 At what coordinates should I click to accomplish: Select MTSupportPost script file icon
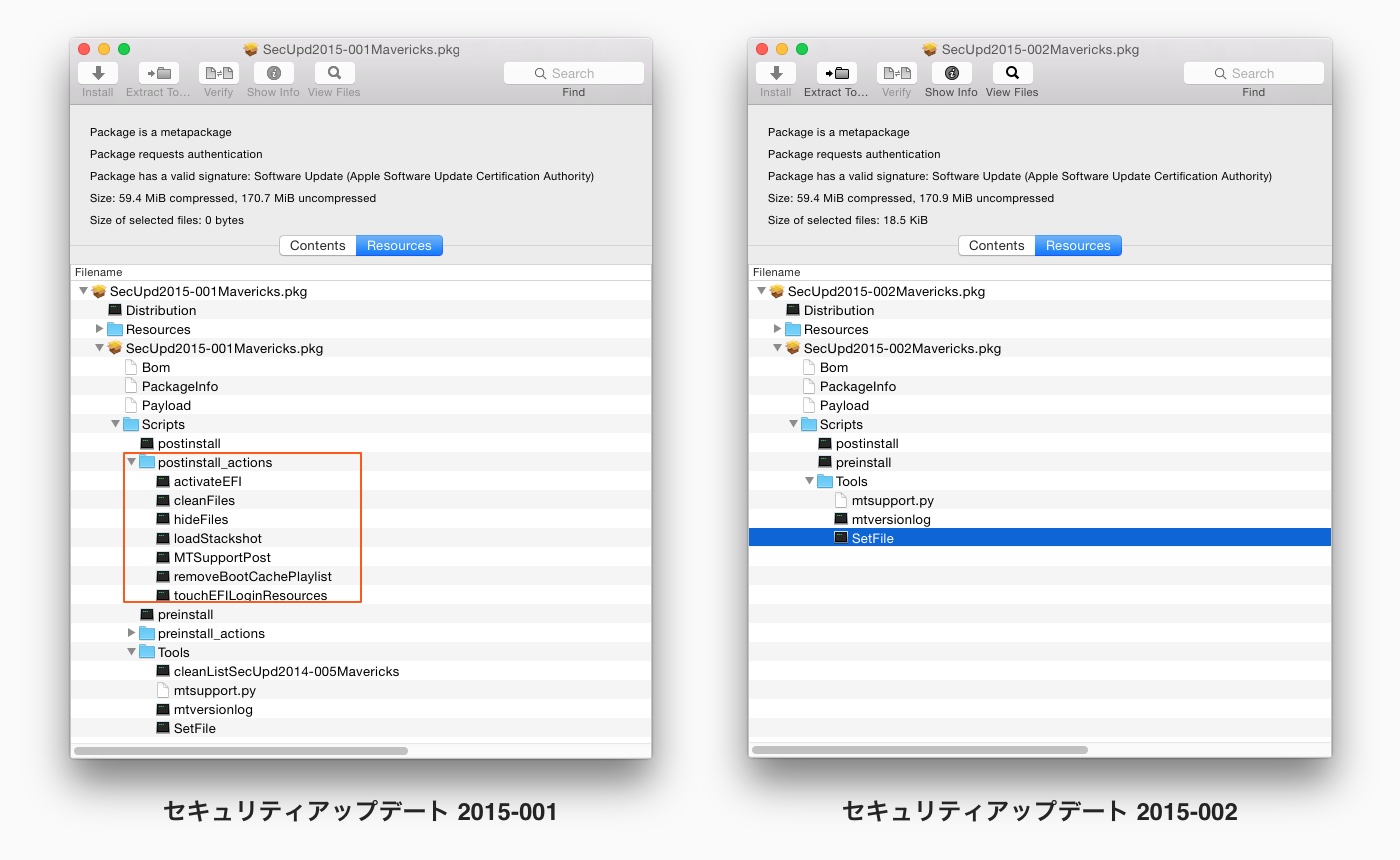(x=163, y=557)
